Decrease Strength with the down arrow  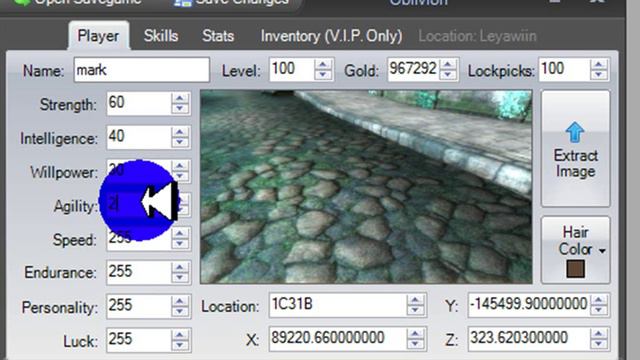point(180,109)
